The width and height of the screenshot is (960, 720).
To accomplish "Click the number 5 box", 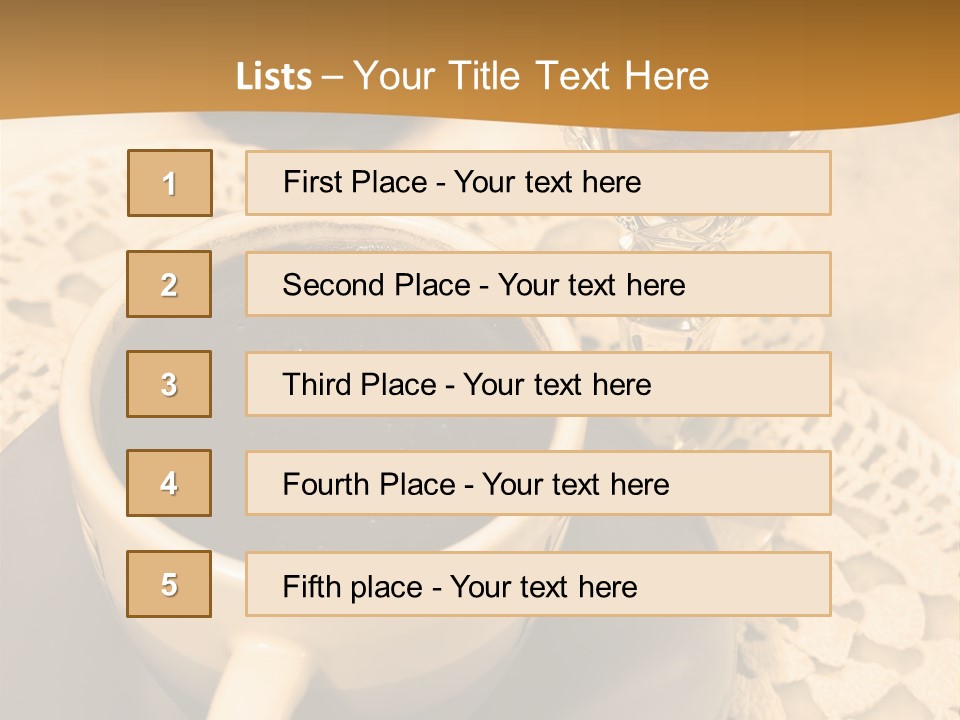I will pos(169,584).
